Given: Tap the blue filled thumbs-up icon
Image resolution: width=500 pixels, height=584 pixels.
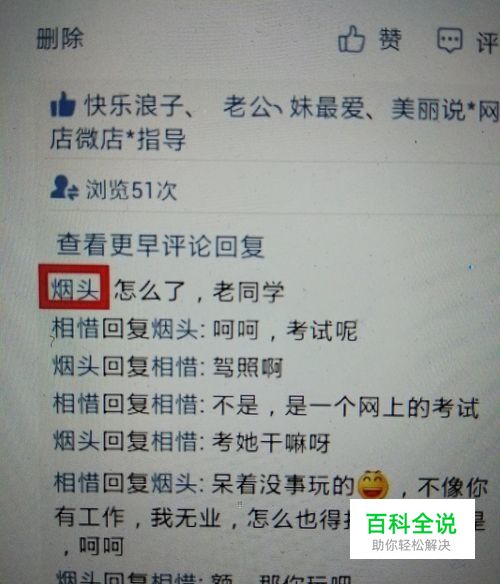Looking at the screenshot, I should pyautogui.click(x=63, y=104).
